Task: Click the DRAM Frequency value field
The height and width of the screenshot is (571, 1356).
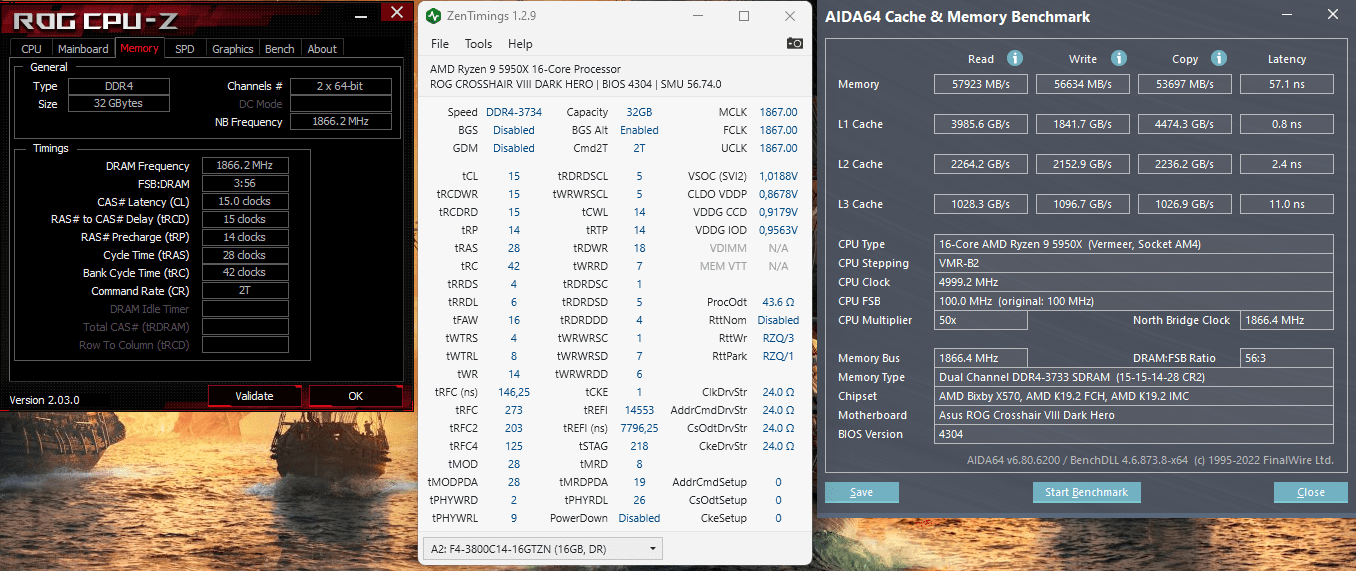Action: 245,166
